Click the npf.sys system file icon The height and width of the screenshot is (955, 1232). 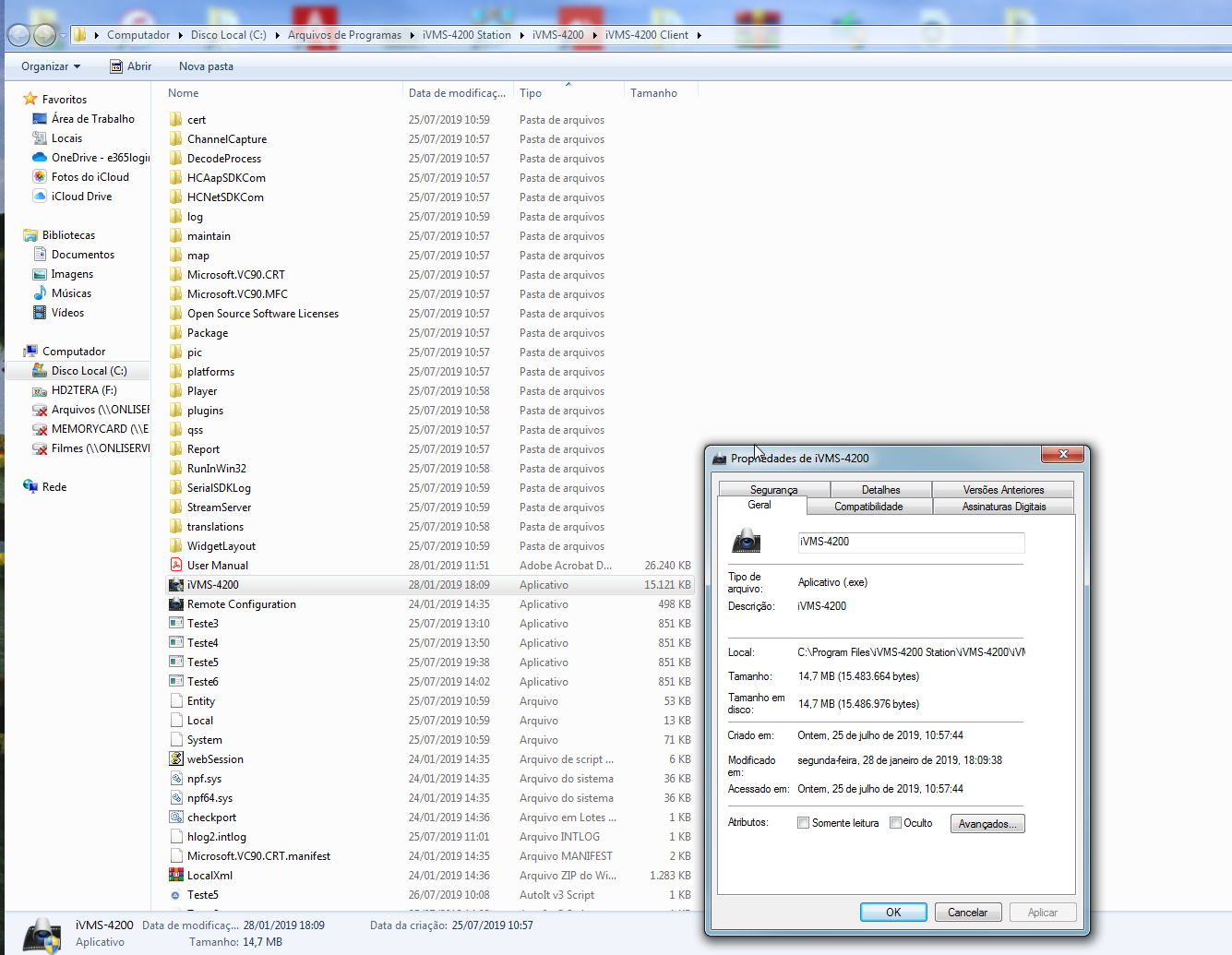(x=175, y=779)
